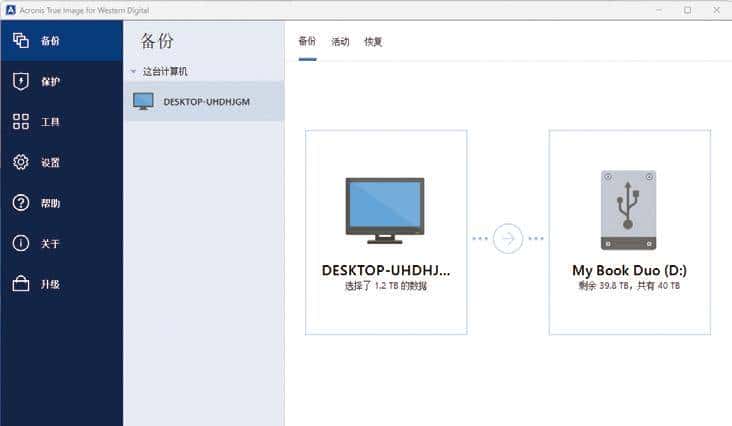The width and height of the screenshot is (732, 426).
Task: Select 关于 label in the sidebar
Action: tap(50, 244)
